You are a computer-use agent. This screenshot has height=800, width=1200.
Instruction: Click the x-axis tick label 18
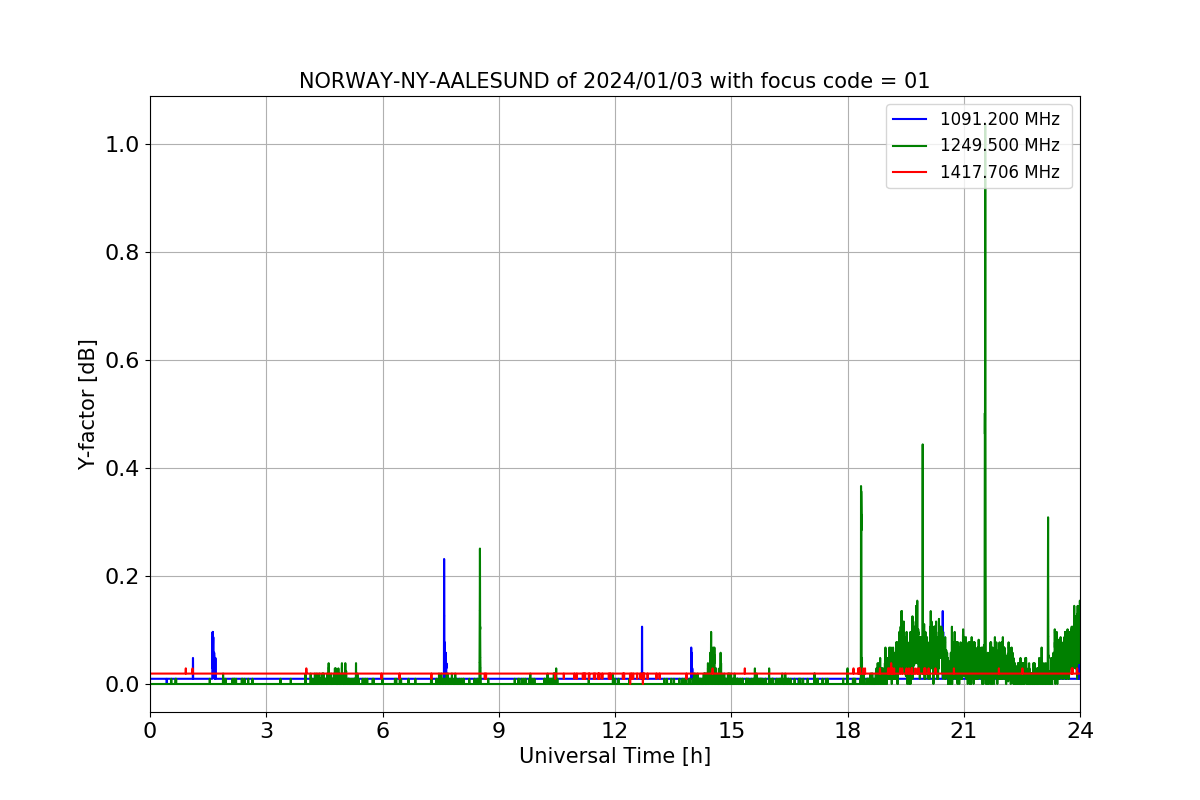(x=847, y=730)
